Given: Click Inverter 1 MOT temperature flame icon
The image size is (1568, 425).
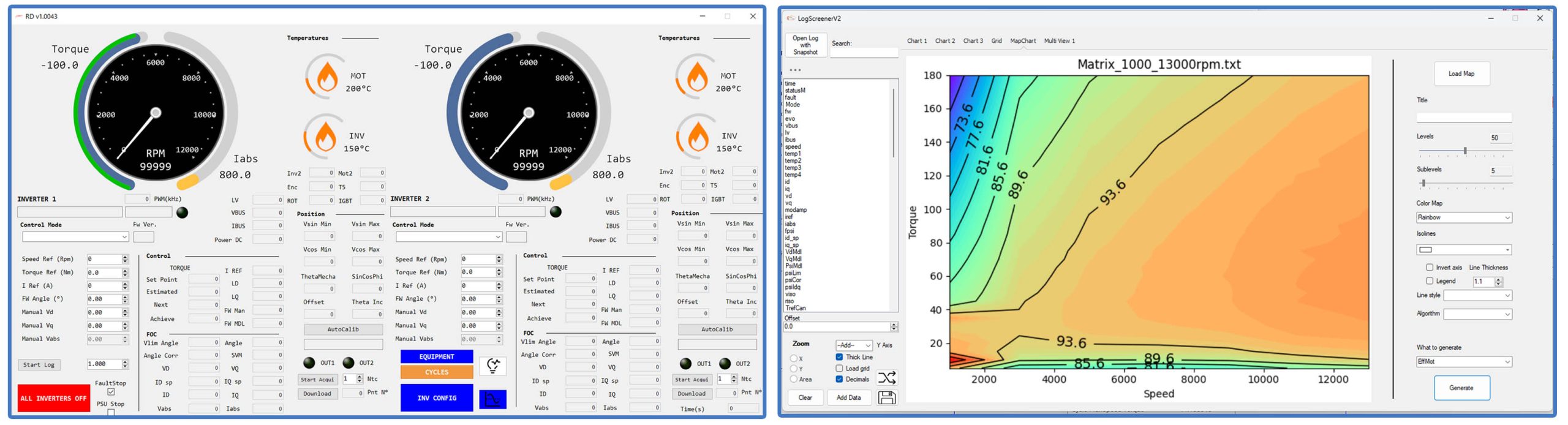Looking at the screenshot, I should [326, 77].
